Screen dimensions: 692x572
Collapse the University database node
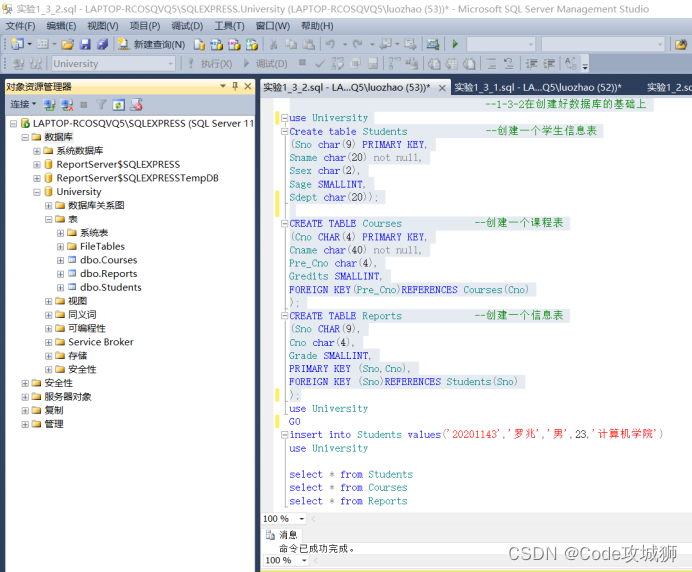[x=37, y=192]
